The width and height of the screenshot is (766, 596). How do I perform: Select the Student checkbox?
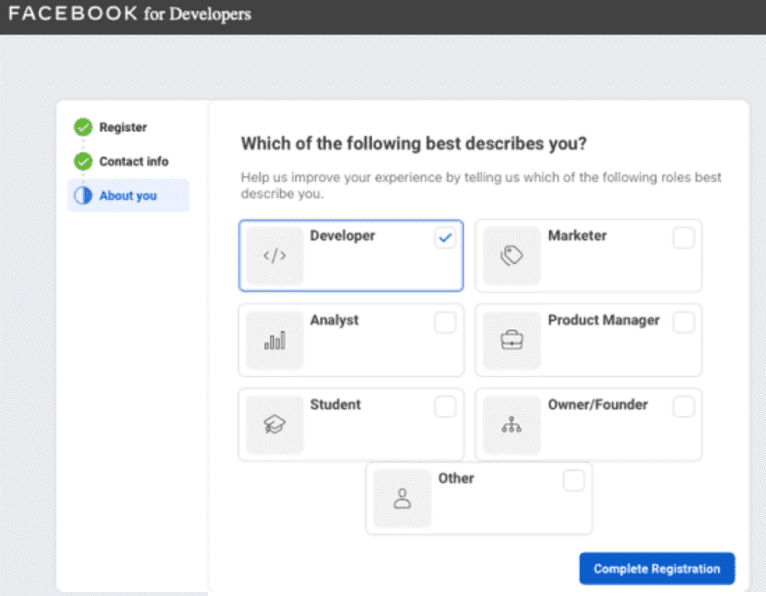[445, 406]
